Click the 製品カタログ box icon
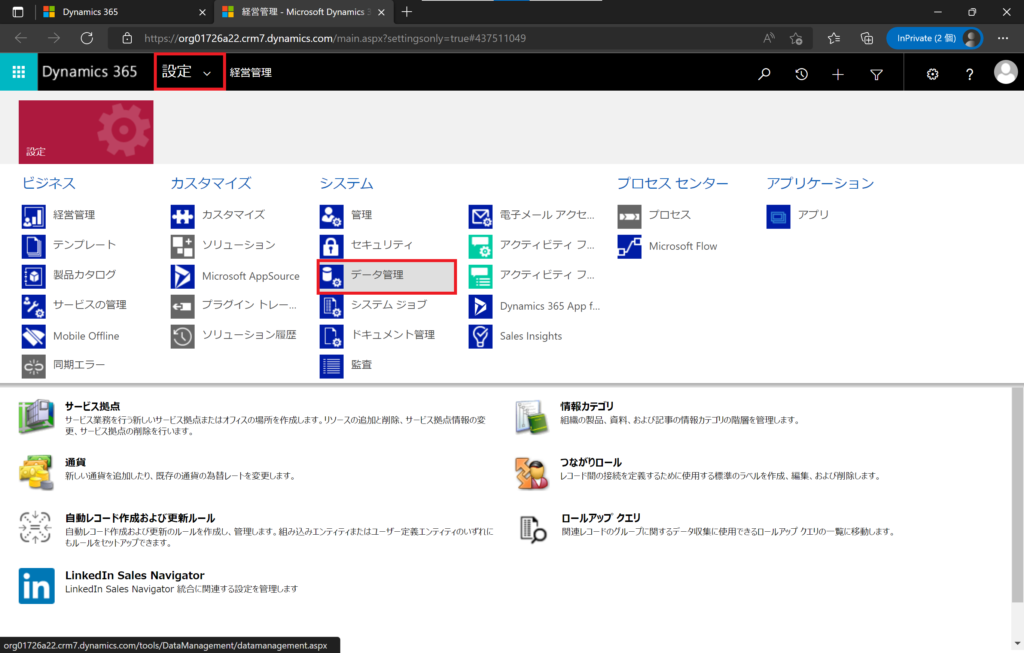 tap(33, 276)
